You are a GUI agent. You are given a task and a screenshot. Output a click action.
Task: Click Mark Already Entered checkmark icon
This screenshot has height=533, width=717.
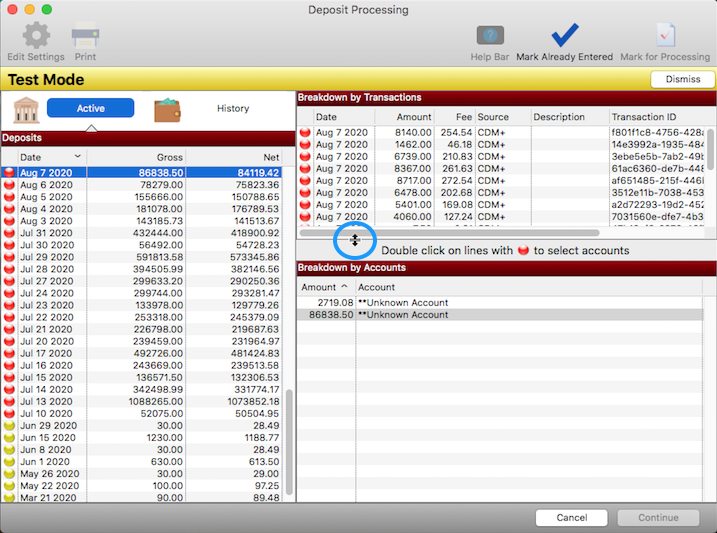pos(565,37)
